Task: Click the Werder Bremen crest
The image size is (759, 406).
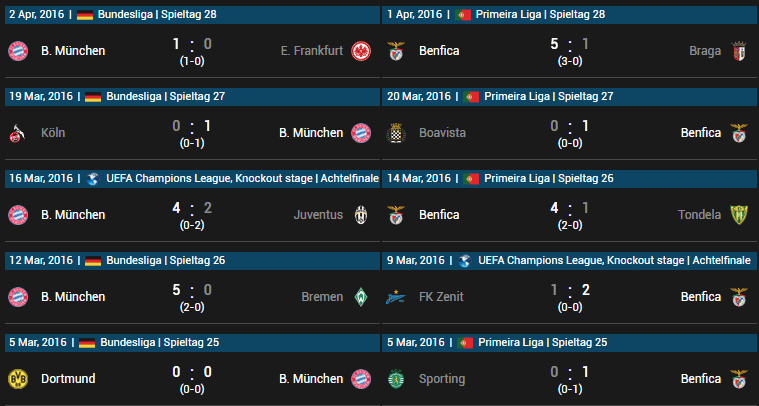Action: (x=361, y=297)
